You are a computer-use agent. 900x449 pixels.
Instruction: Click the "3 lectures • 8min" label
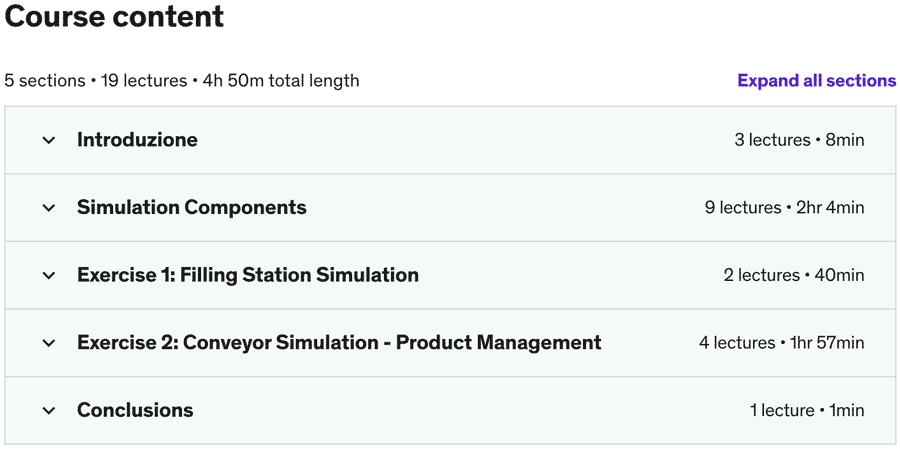coord(799,140)
